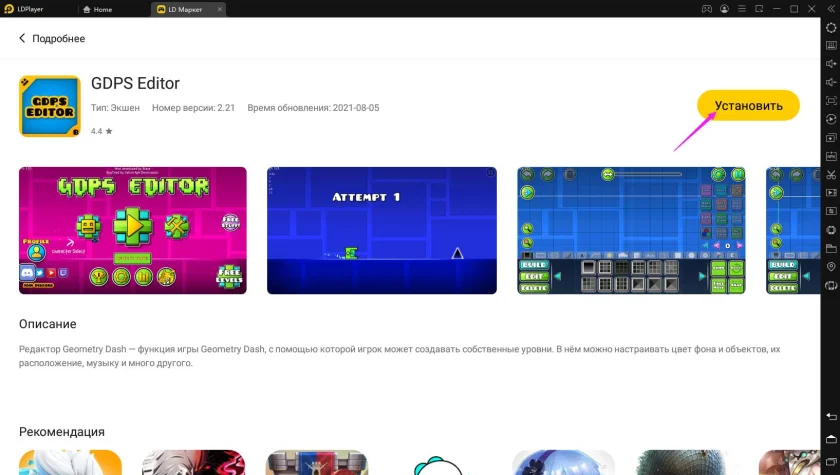
Task: Click the volume down sidebar icon
Action: pos(831,82)
